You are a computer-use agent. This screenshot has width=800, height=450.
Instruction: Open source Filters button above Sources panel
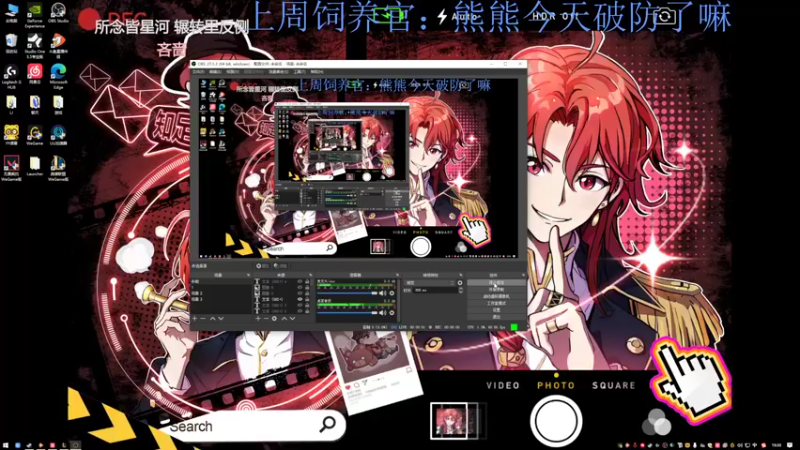point(280,266)
